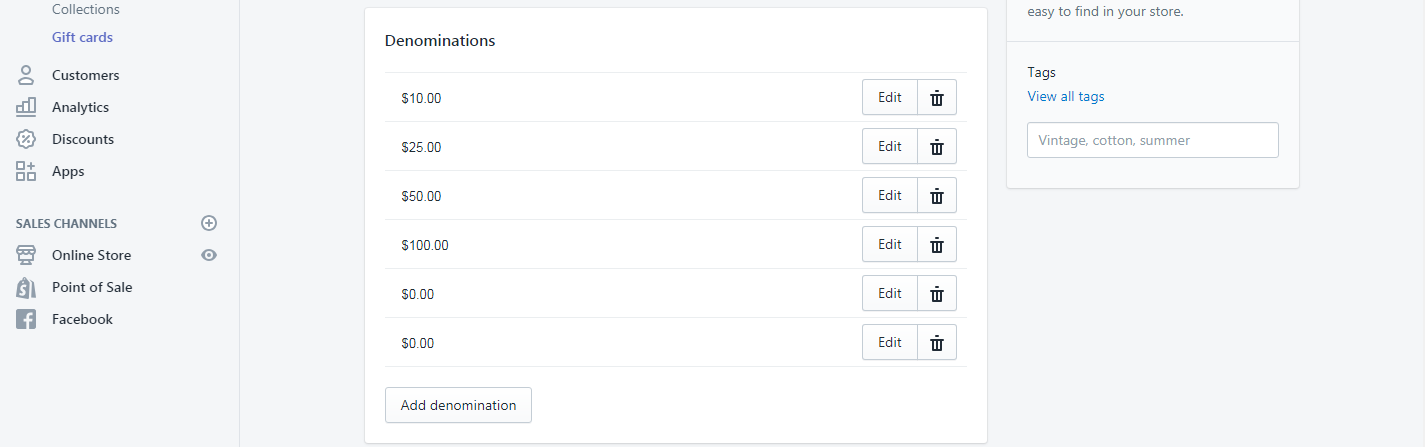Image resolution: width=1425 pixels, height=447 pixels.
Task: Go to Collections in sidebar
Action: [86, 9]
